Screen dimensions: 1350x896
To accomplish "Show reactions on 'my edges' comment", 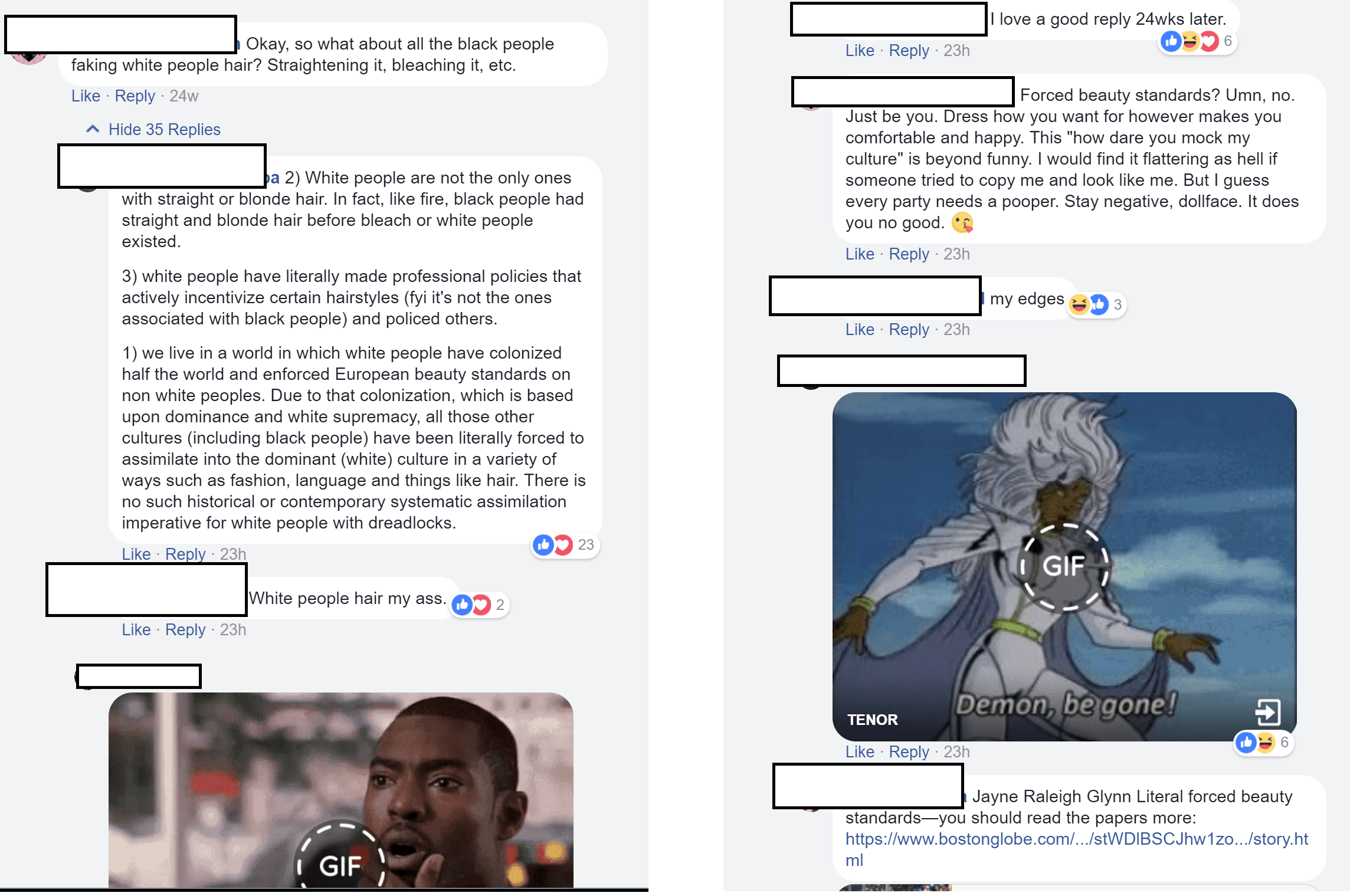I will click(x=1097, y=304).
